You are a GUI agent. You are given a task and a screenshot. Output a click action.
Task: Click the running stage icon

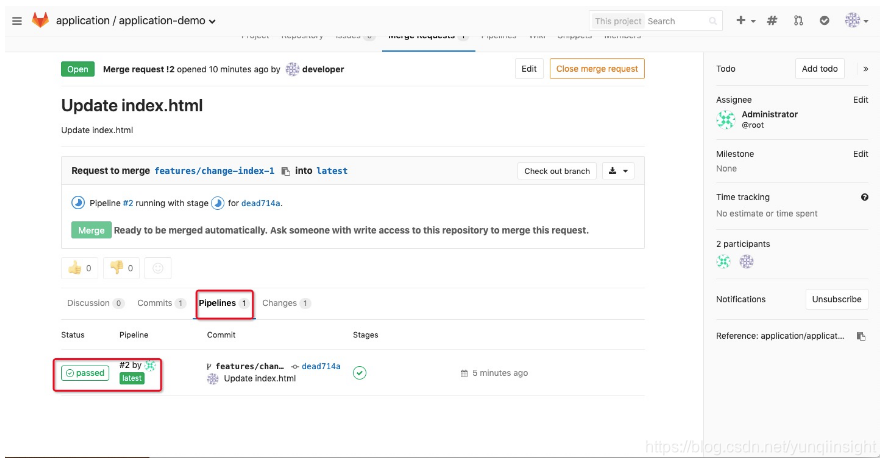218,203
